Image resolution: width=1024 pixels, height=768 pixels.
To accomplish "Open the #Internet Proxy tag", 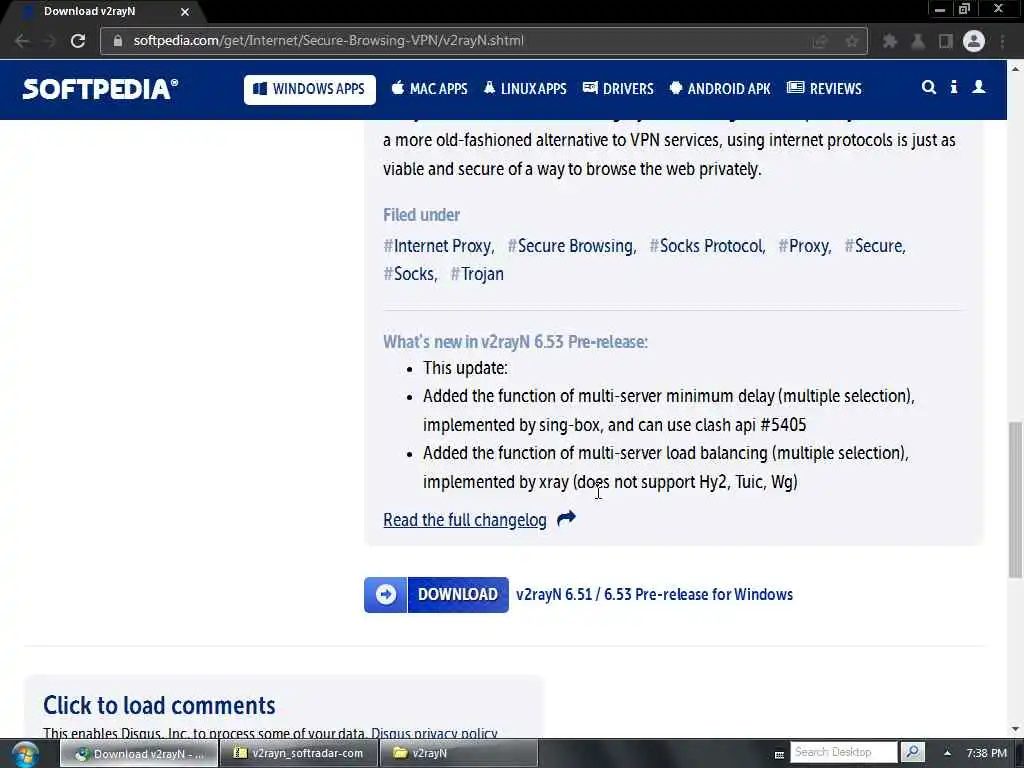I will pos(439,246).
